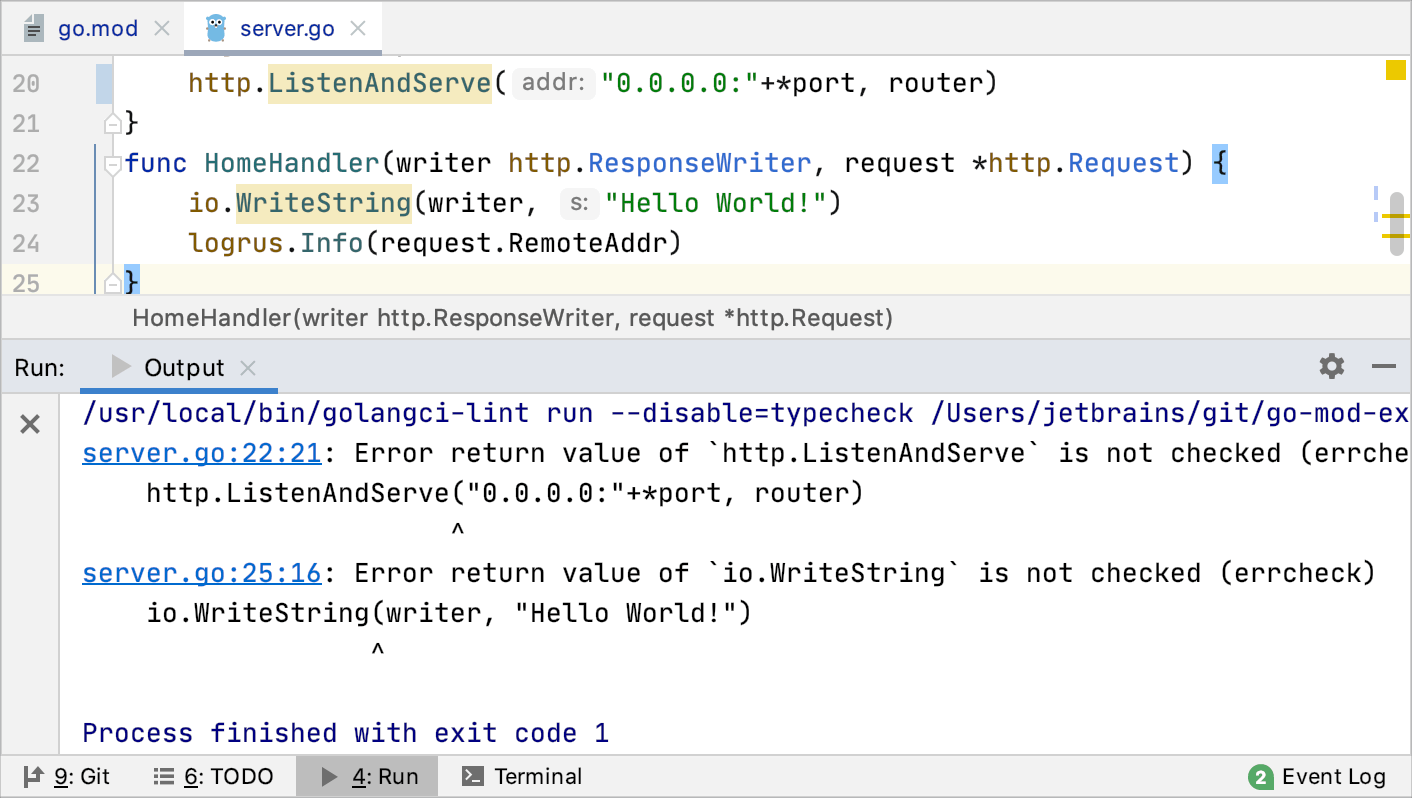Click the golangci-lint command line
Viewport: 1412px width, 798px height.
[x=745, y=414]
